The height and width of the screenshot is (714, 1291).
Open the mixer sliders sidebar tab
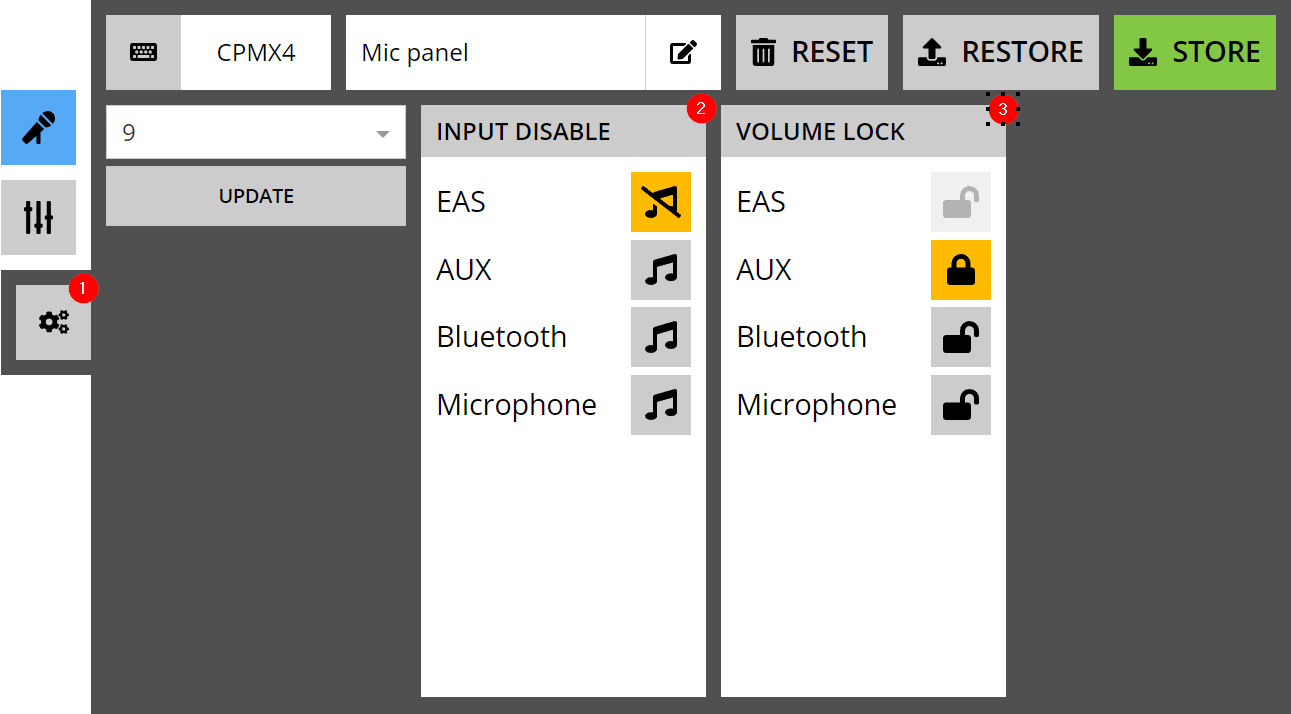pos(38,217)
